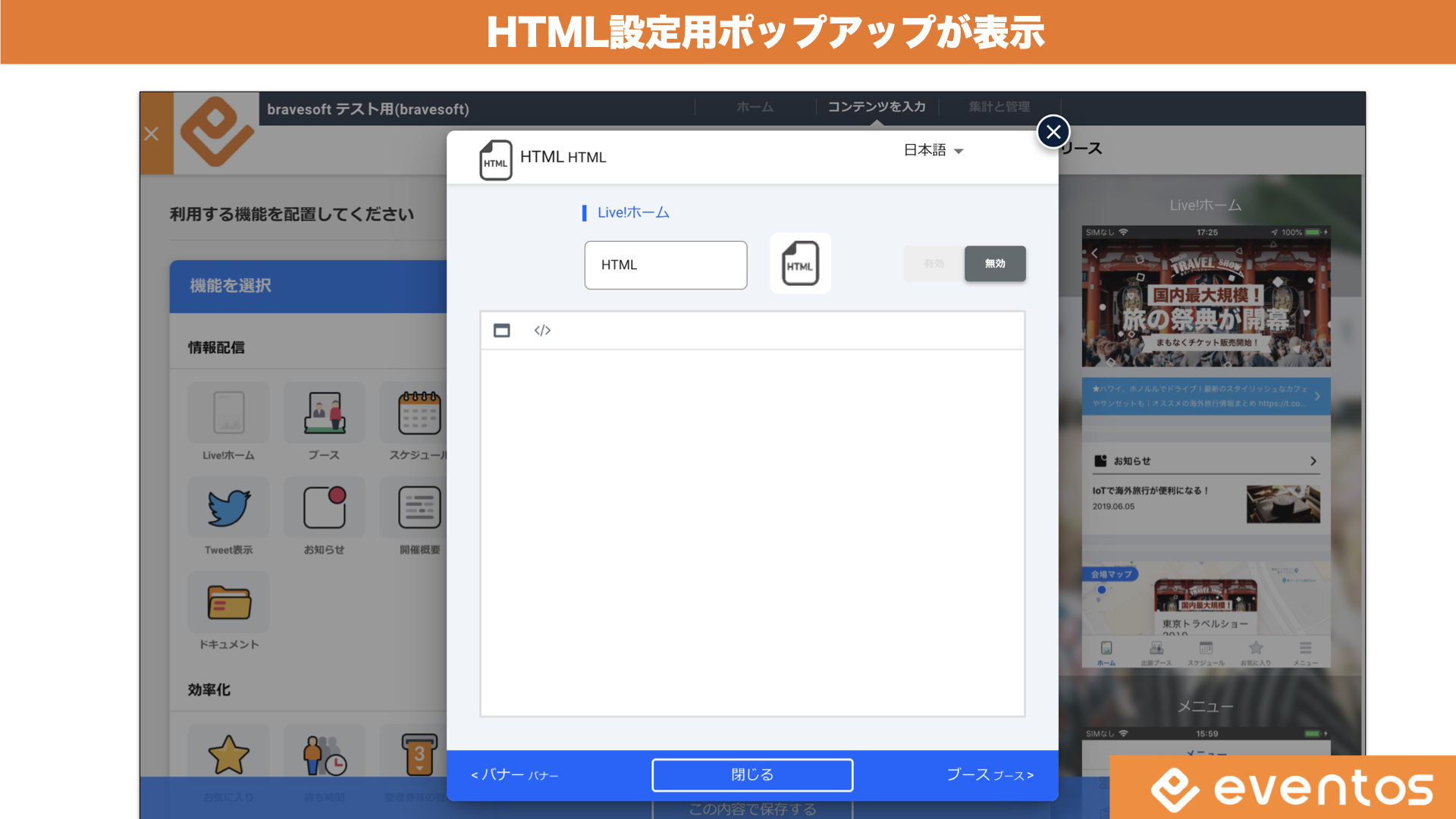Screen dimensions: 1456x819
Task: Click the preview window icon in editor toolbar
Action: 501,331
